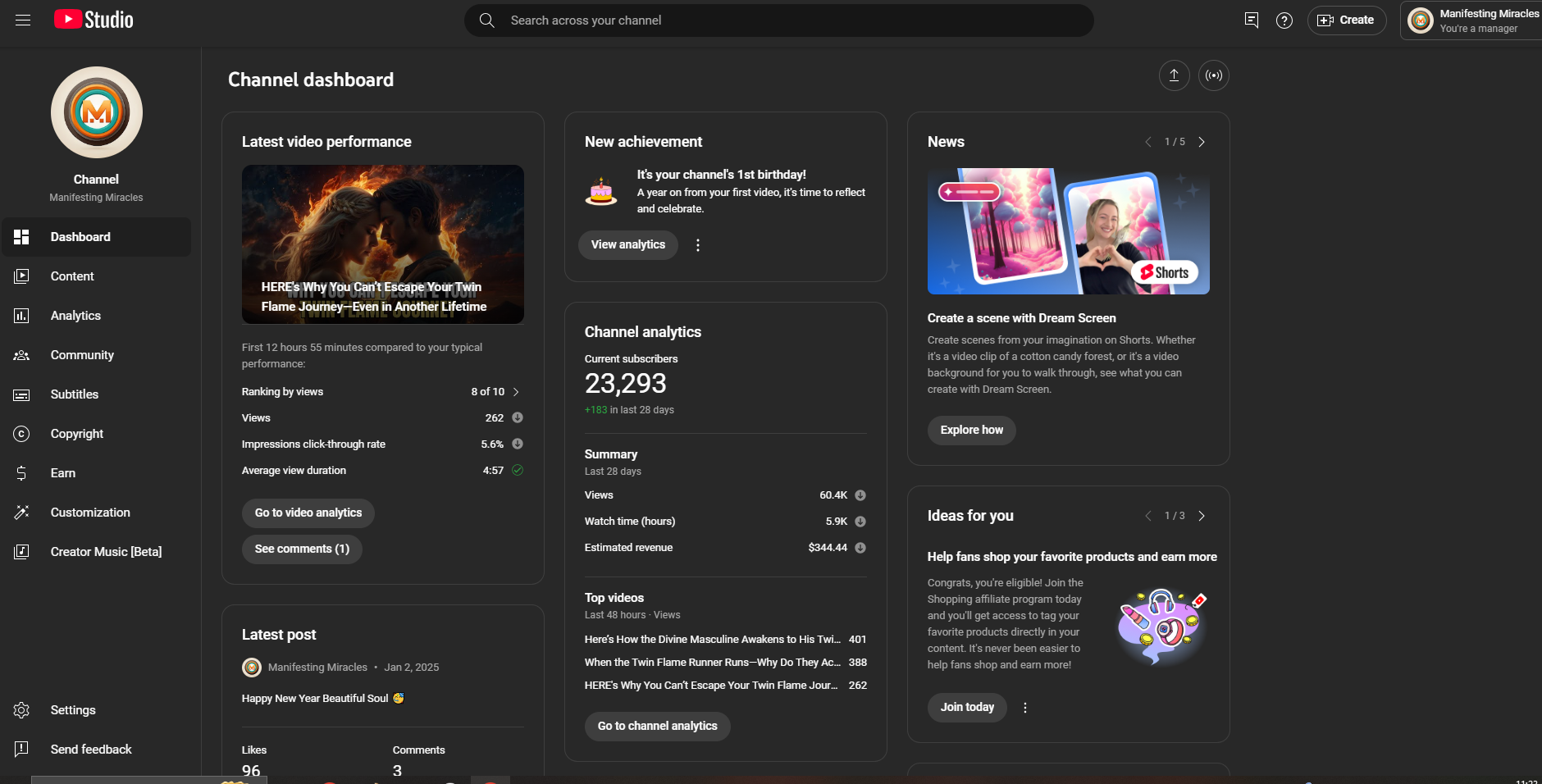
Task: Open the latest video thumbnail
Action: pyautogui.click(x=383, y=244)
